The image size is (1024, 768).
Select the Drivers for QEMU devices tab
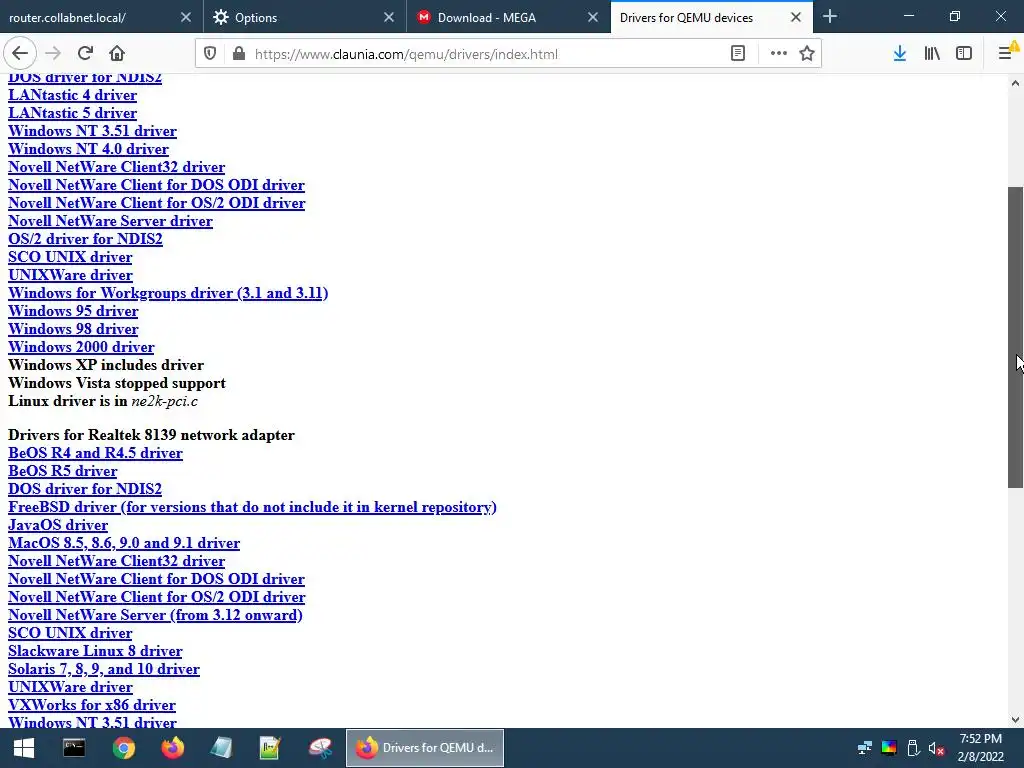(712, 17)
